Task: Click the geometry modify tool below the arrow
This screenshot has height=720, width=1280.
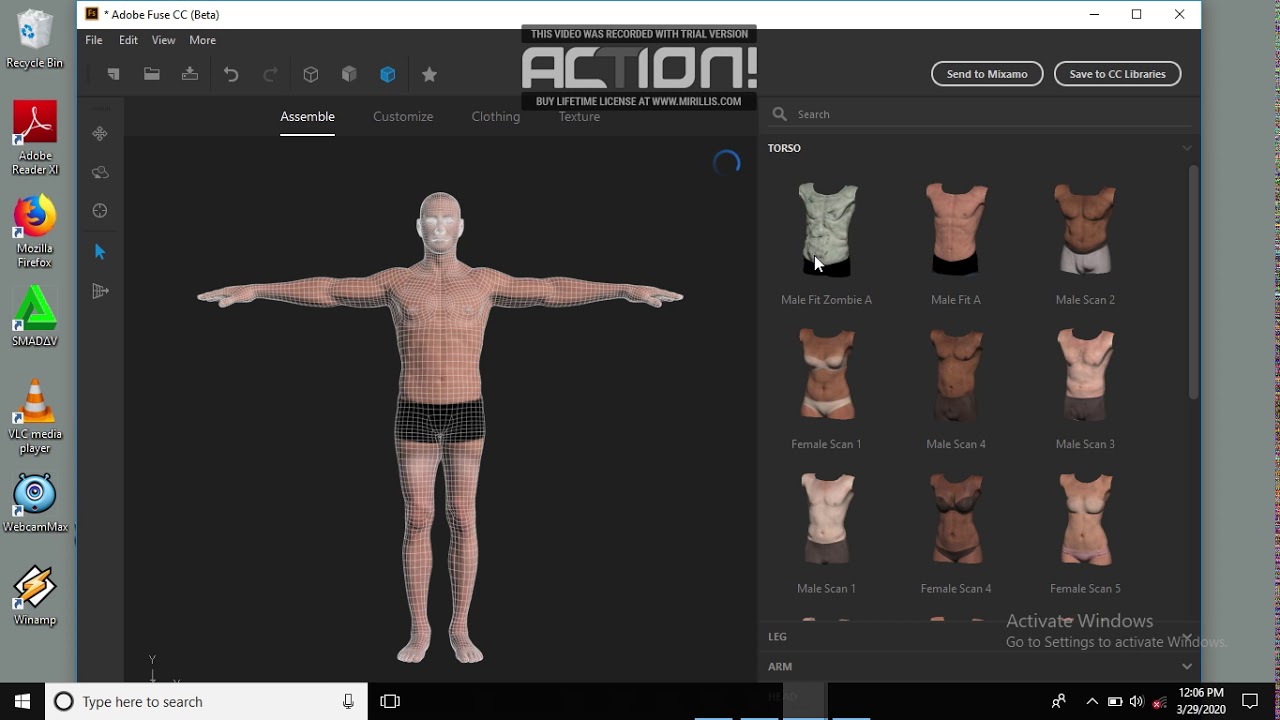Action: [x=100, y=291]
